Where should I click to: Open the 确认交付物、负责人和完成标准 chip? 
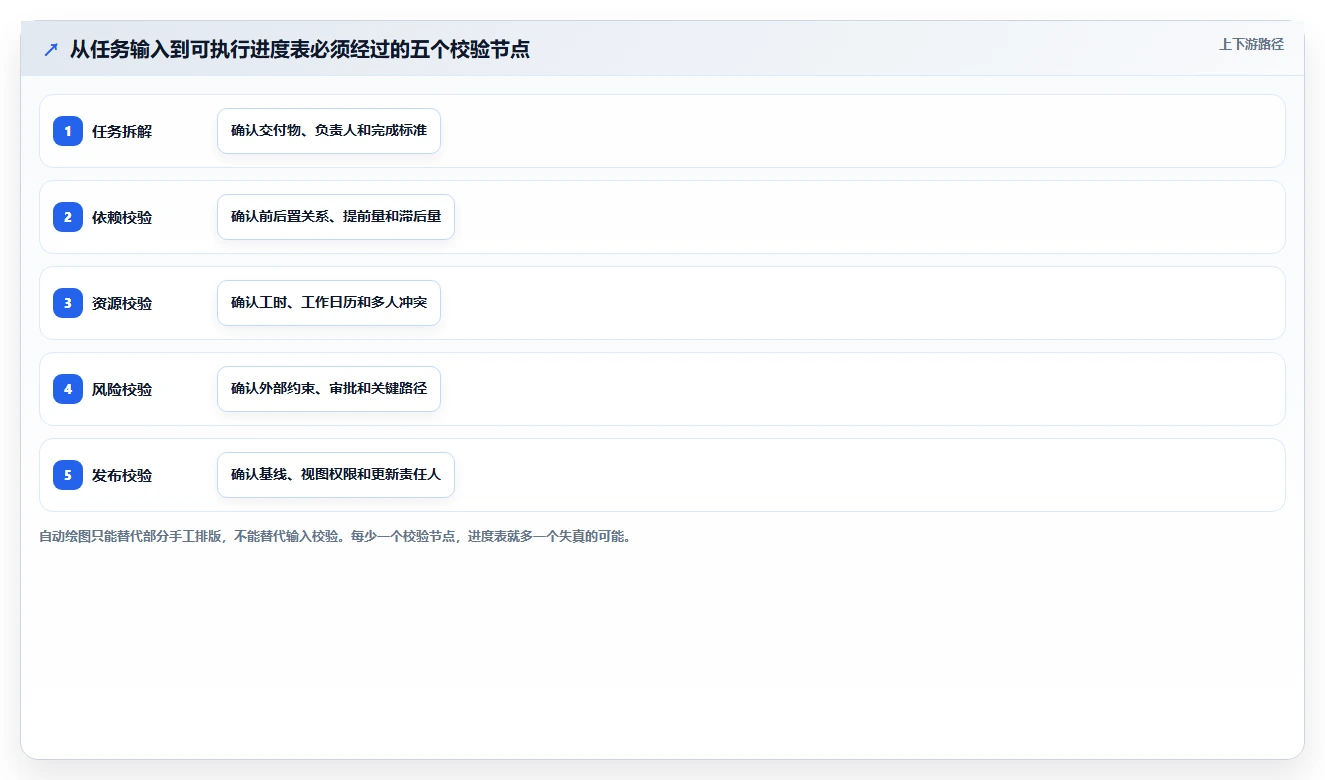click(x=329, y=131)
